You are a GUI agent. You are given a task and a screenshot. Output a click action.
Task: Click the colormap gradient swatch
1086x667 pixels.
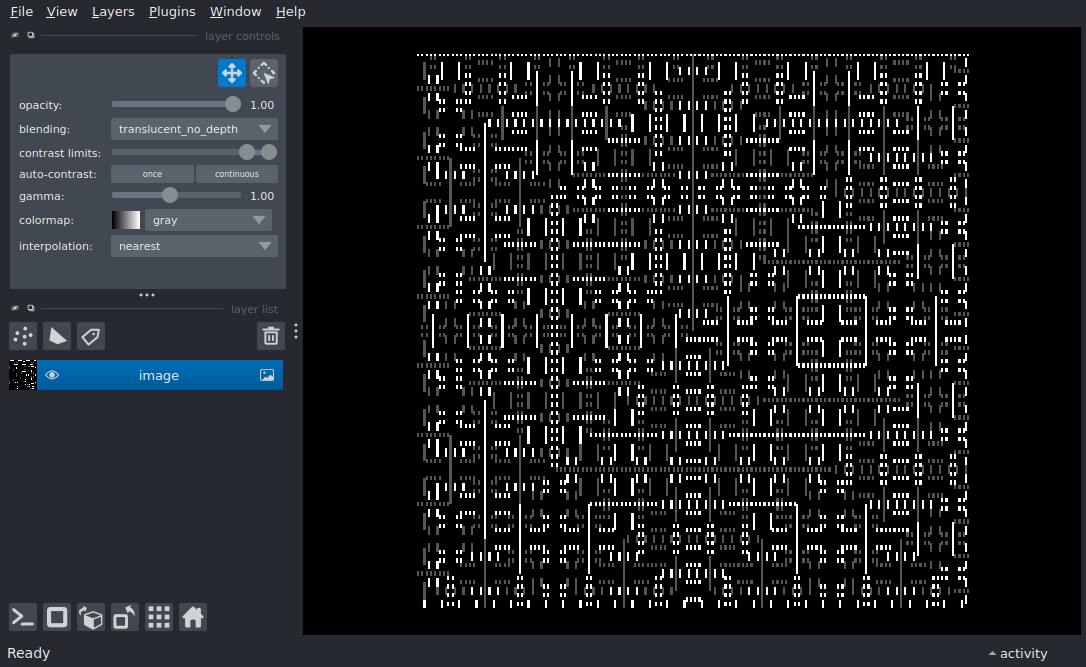(x=126, y=220)
